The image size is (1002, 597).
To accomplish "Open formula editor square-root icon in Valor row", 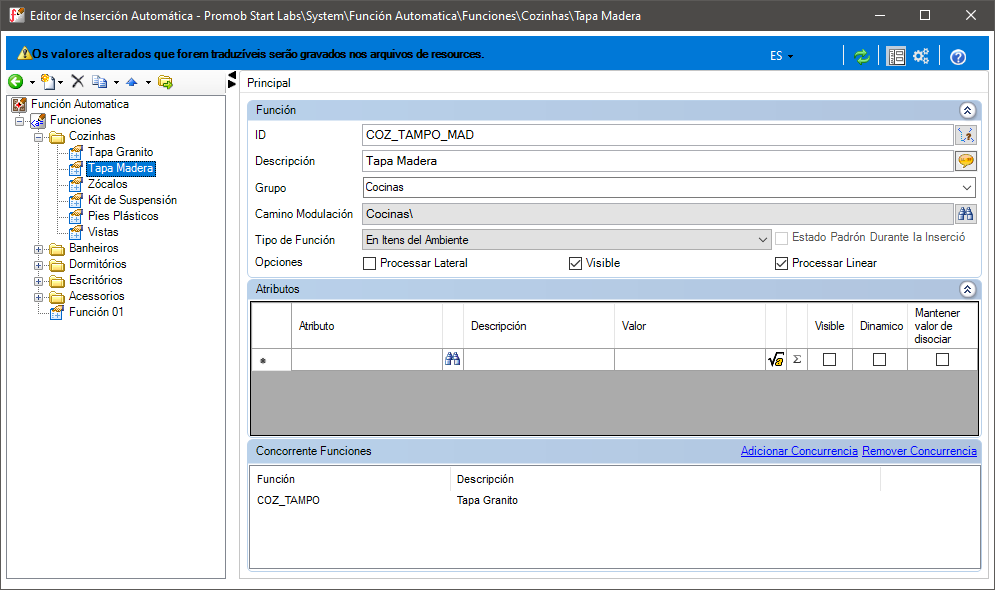I will (776, 360).
